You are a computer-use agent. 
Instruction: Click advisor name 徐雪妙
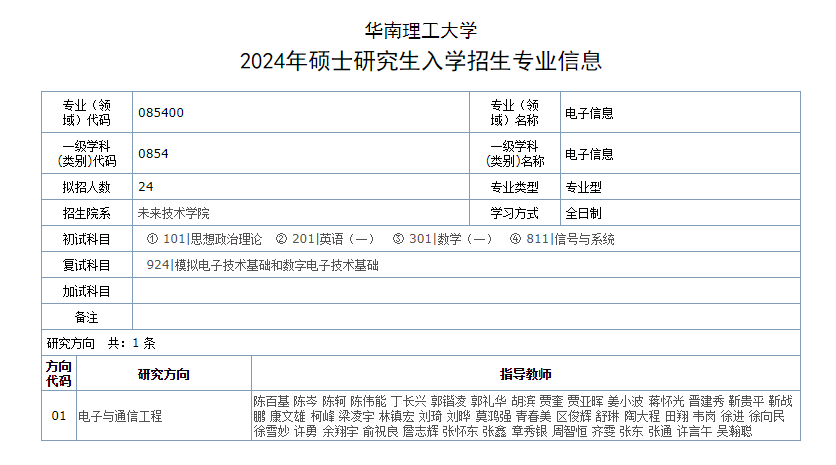(271, 431)
